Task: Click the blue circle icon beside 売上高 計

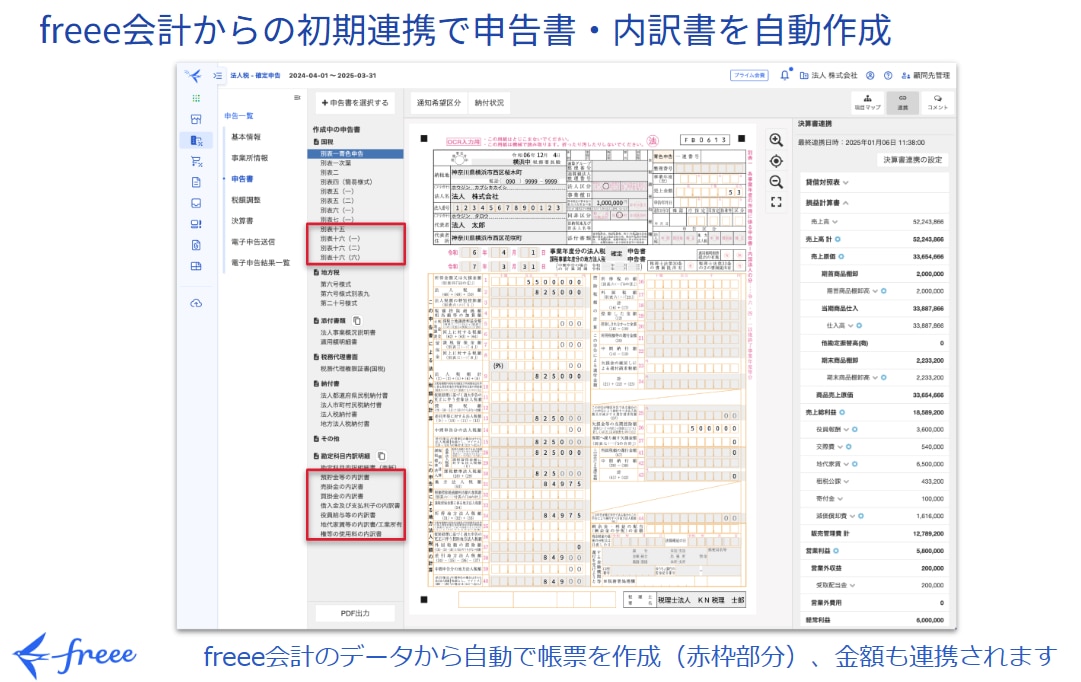Action: (x=838, y=239)
